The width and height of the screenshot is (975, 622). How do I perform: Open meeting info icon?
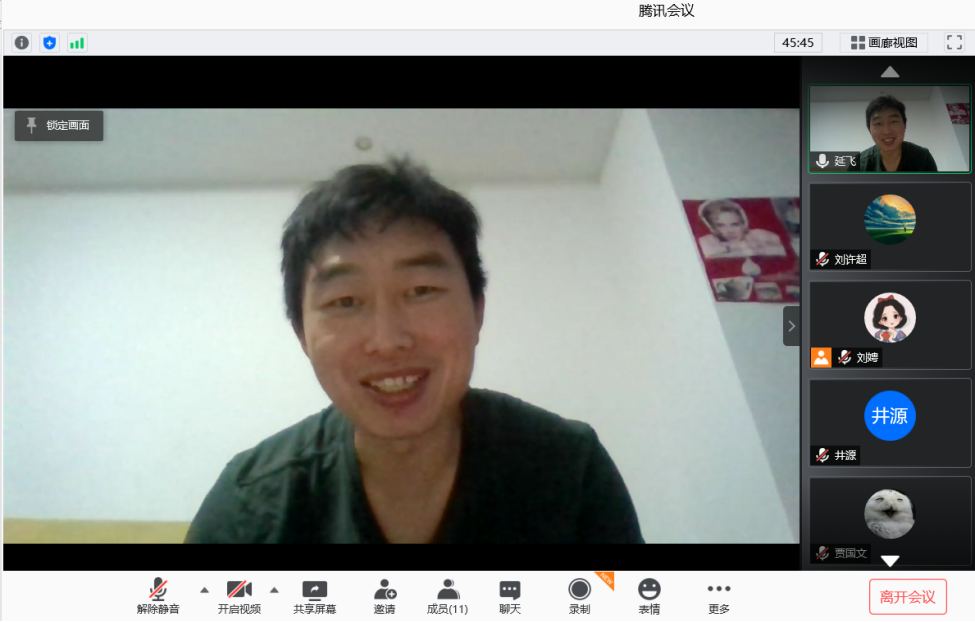pos(21,43)
